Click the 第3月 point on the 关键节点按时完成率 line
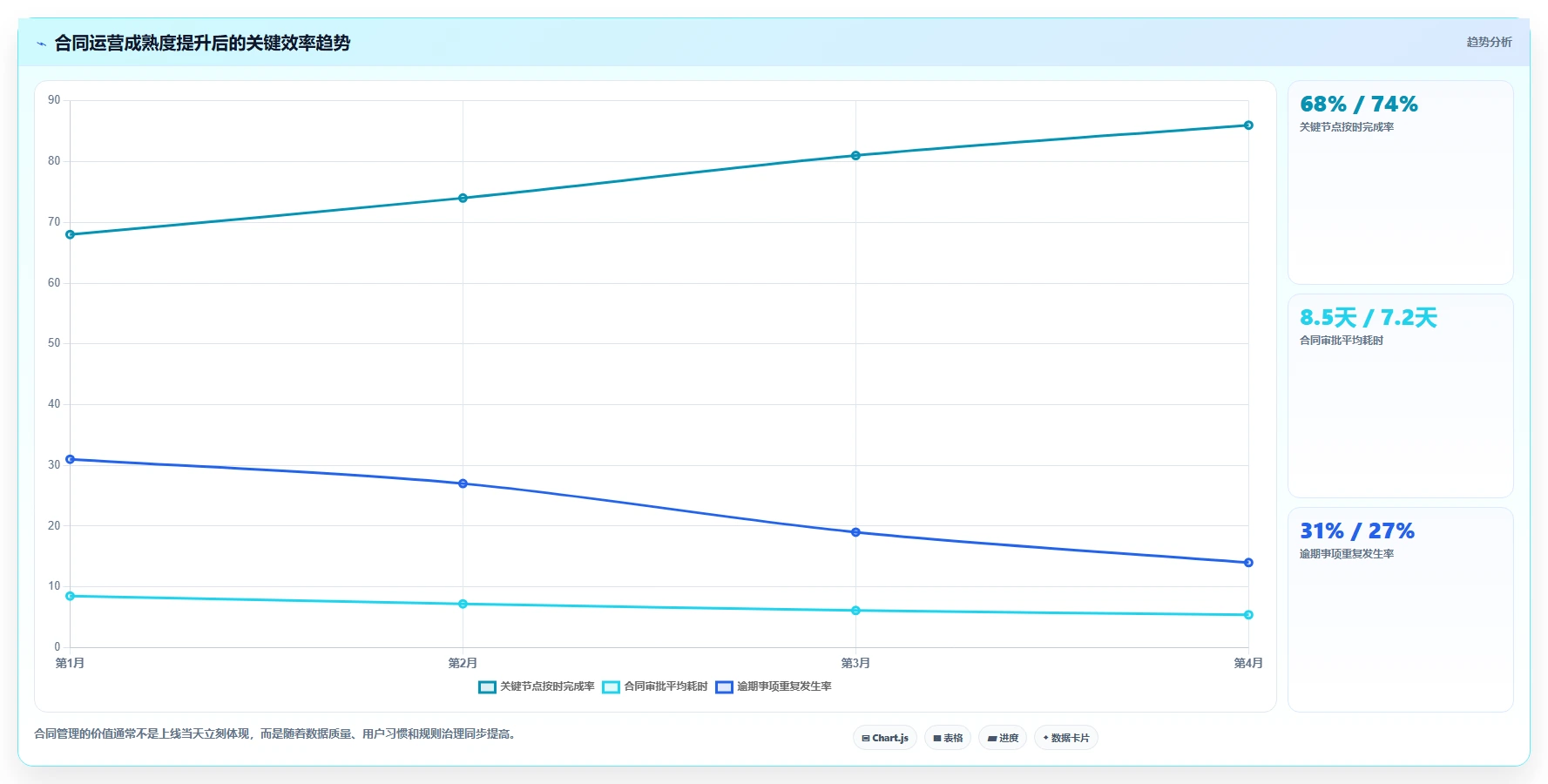Viewport: 1548px width, 784px height. [855, 156]
